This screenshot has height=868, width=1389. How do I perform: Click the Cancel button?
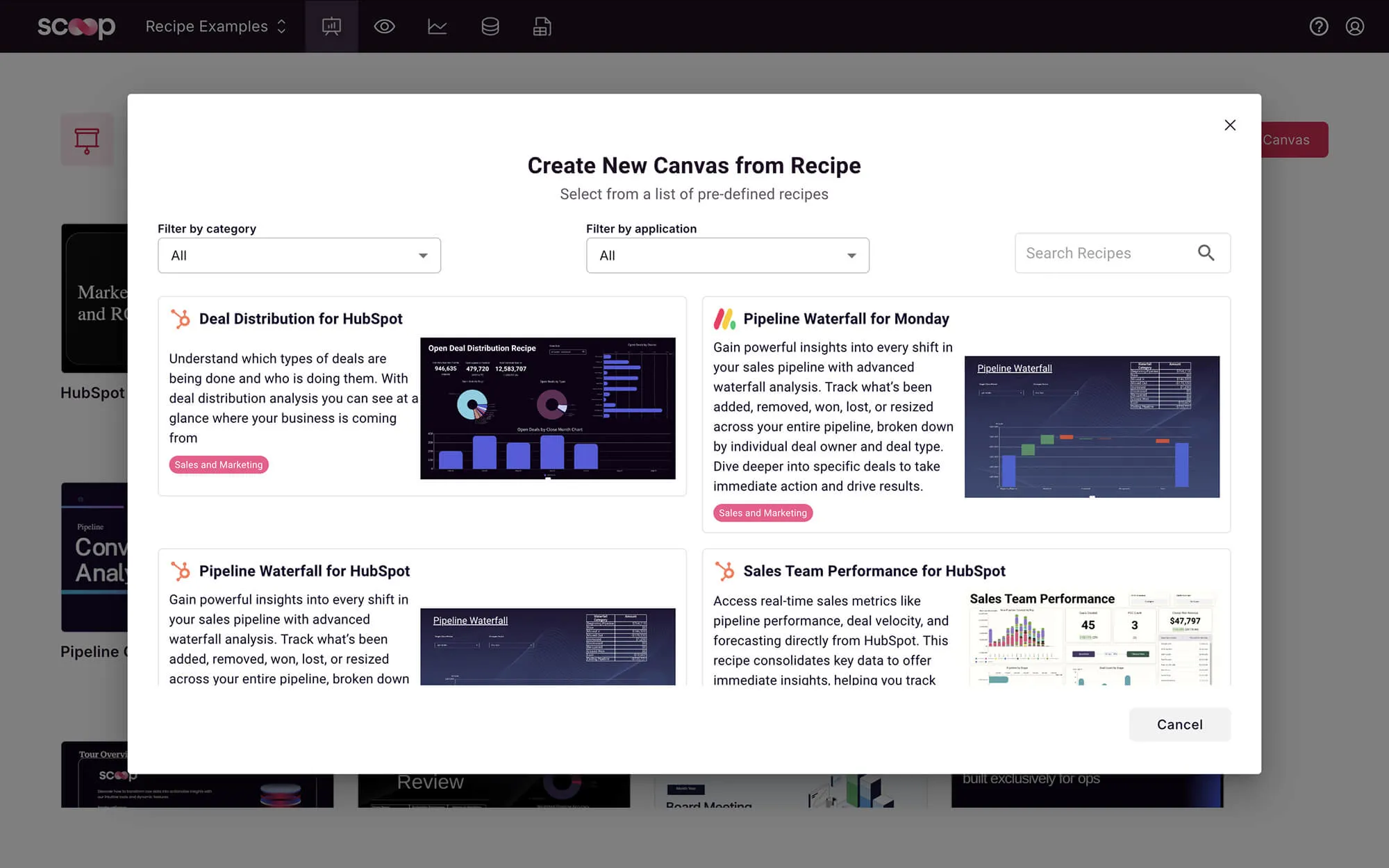[x=1179, y=724]
